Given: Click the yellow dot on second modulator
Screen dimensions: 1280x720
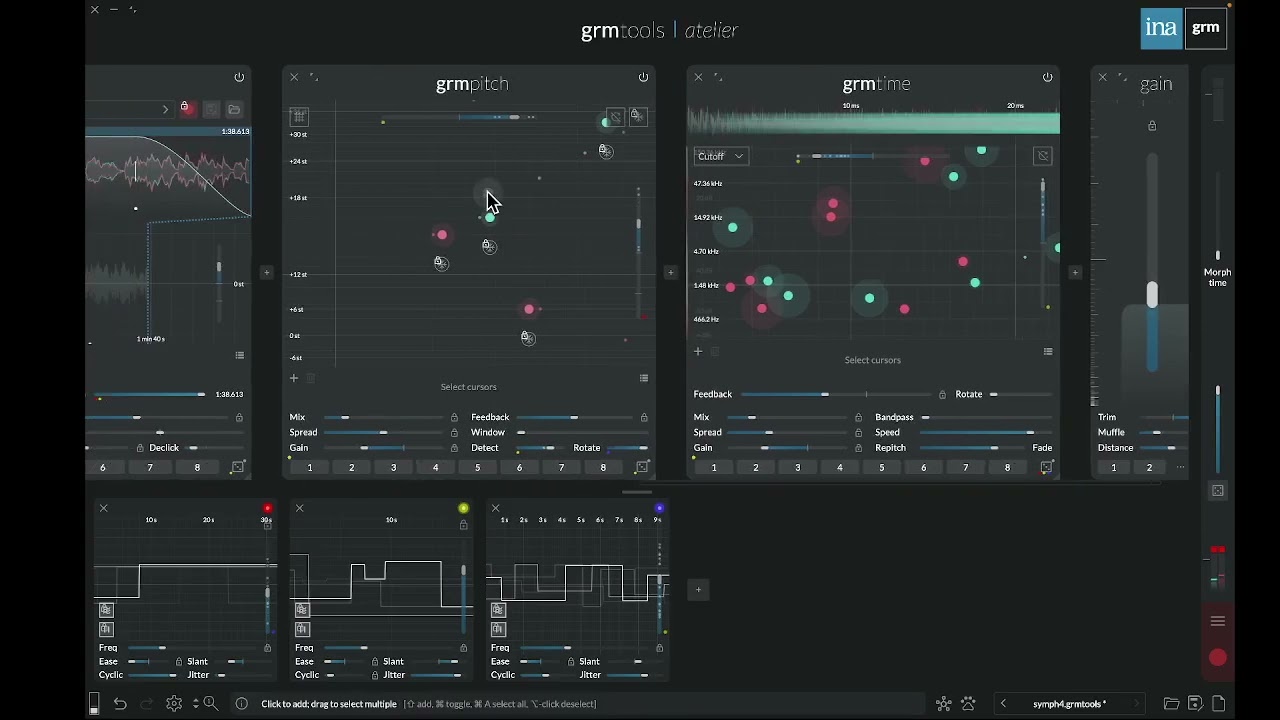Looking at the screenshot, I should click(x=463, y=508).
